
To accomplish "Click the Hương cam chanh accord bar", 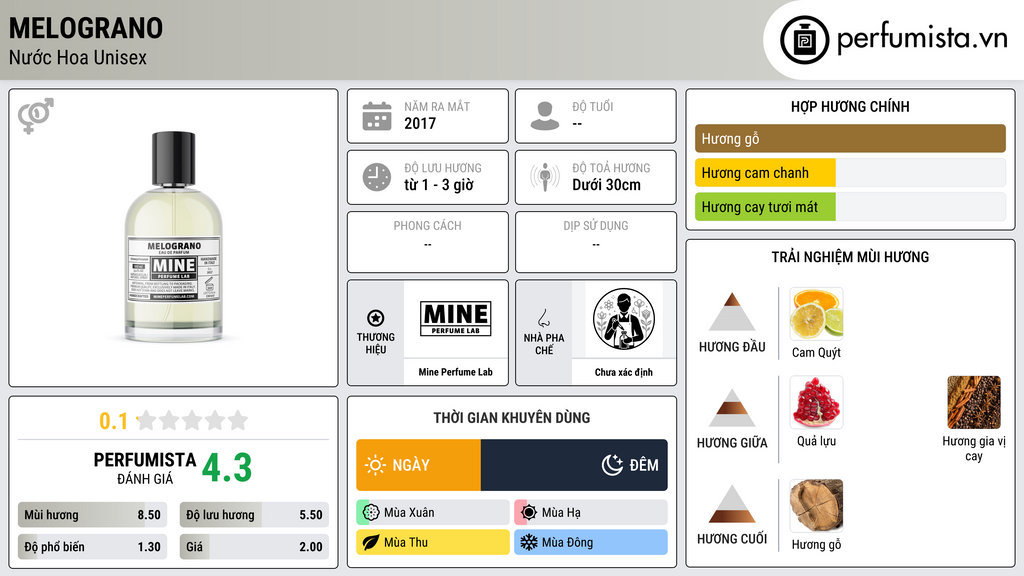I will tap(850, 173).
